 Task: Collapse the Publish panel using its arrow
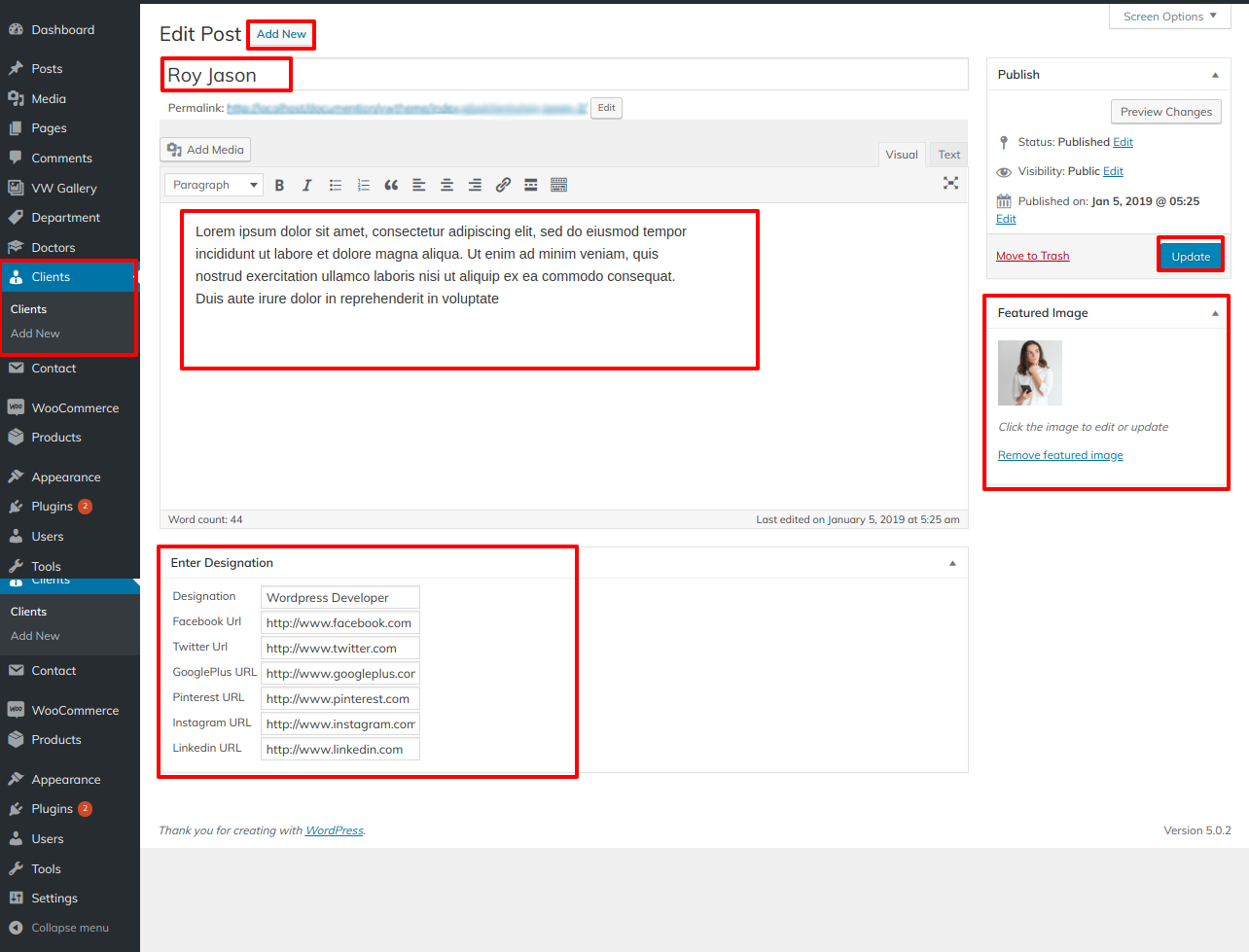pos(1215,75)
